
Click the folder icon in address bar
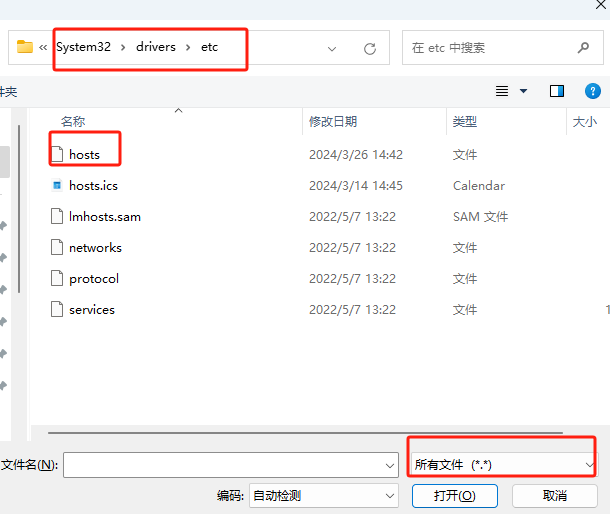tap(25, 47)
